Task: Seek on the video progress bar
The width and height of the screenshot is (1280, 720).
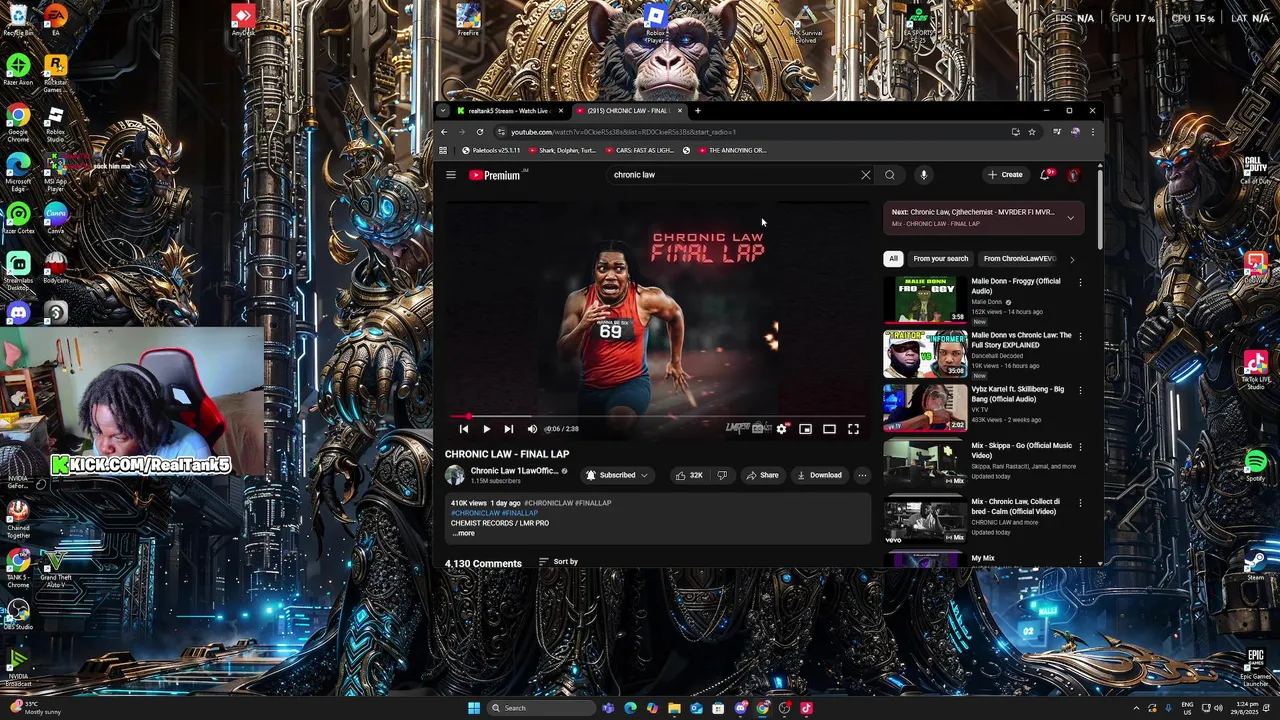Action: 657,417
